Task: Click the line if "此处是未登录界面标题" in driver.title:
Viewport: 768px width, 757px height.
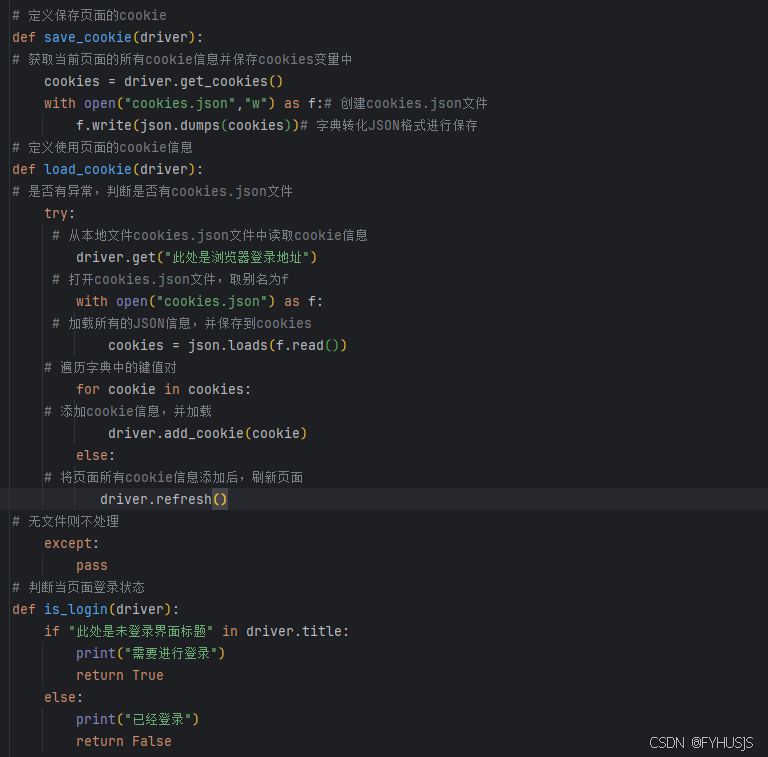Action: coord(196,632)
